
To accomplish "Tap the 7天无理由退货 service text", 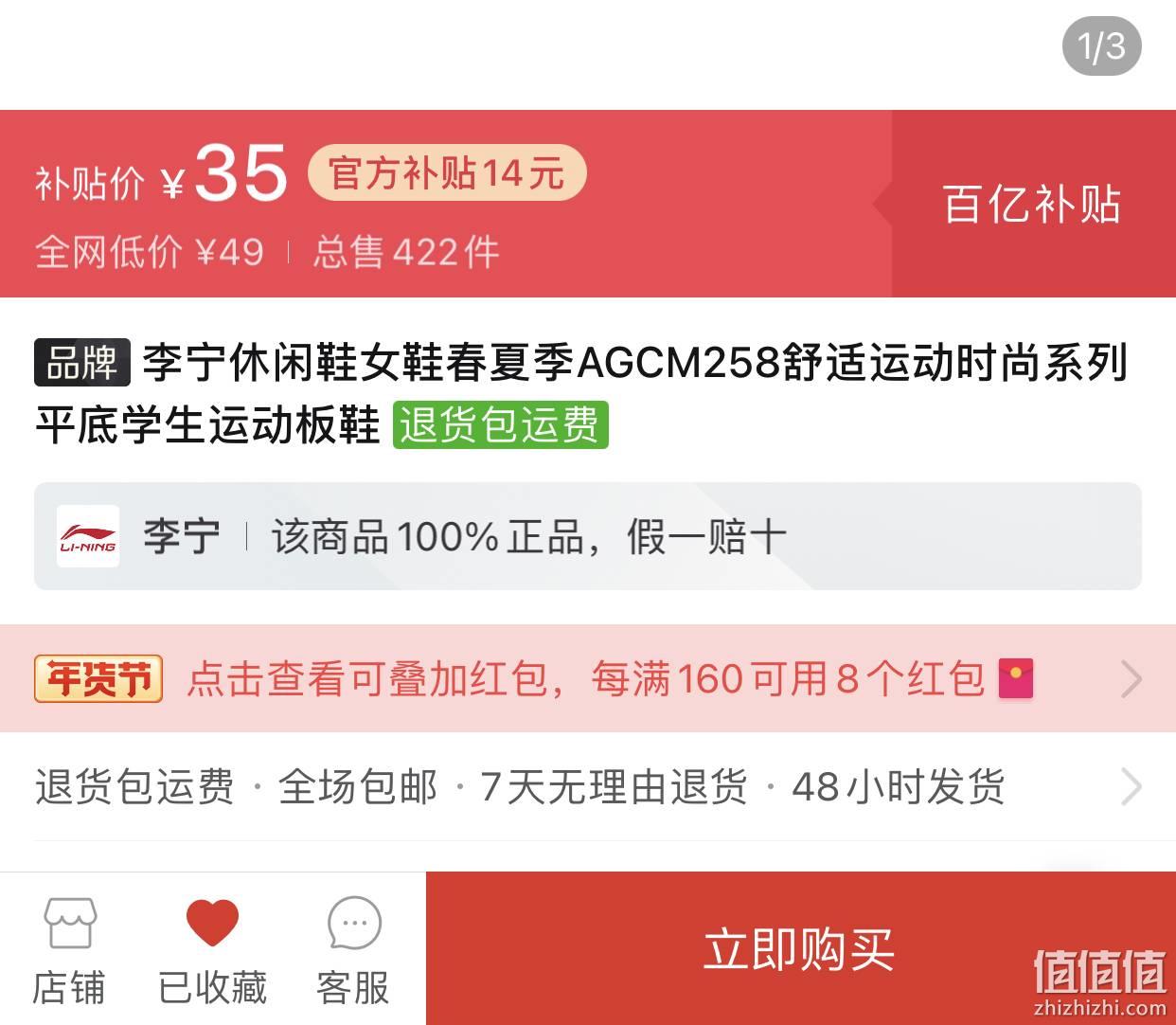I will [x=614, y=786].
